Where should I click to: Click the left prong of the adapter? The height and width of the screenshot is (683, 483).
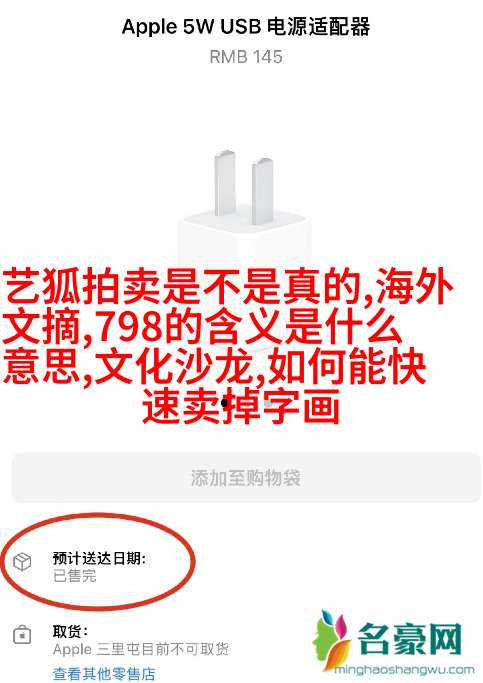225,183
